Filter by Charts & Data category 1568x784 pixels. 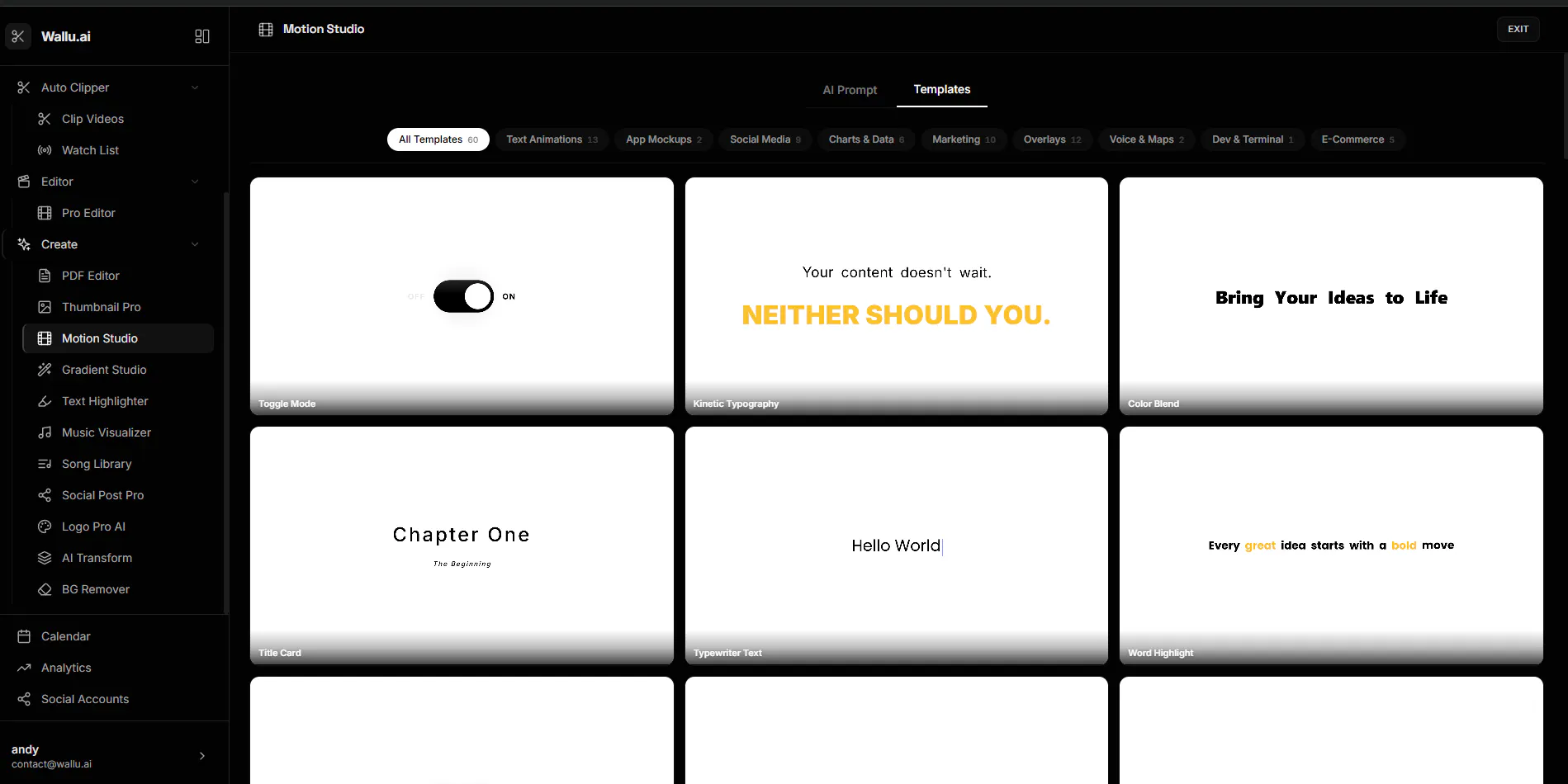point(866,139)
